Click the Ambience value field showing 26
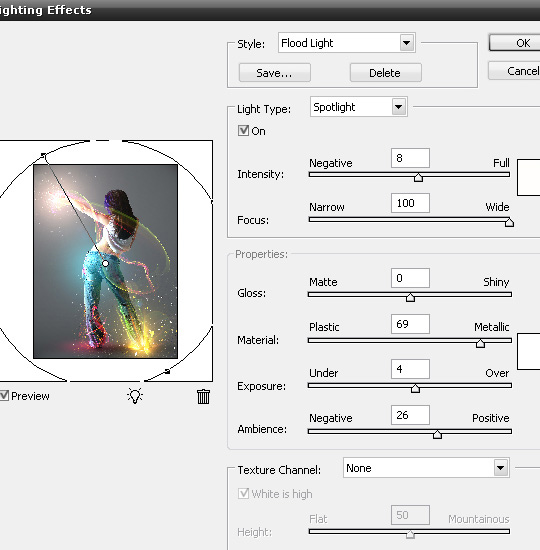Screen dimensions: 540x550 [410, 415]
